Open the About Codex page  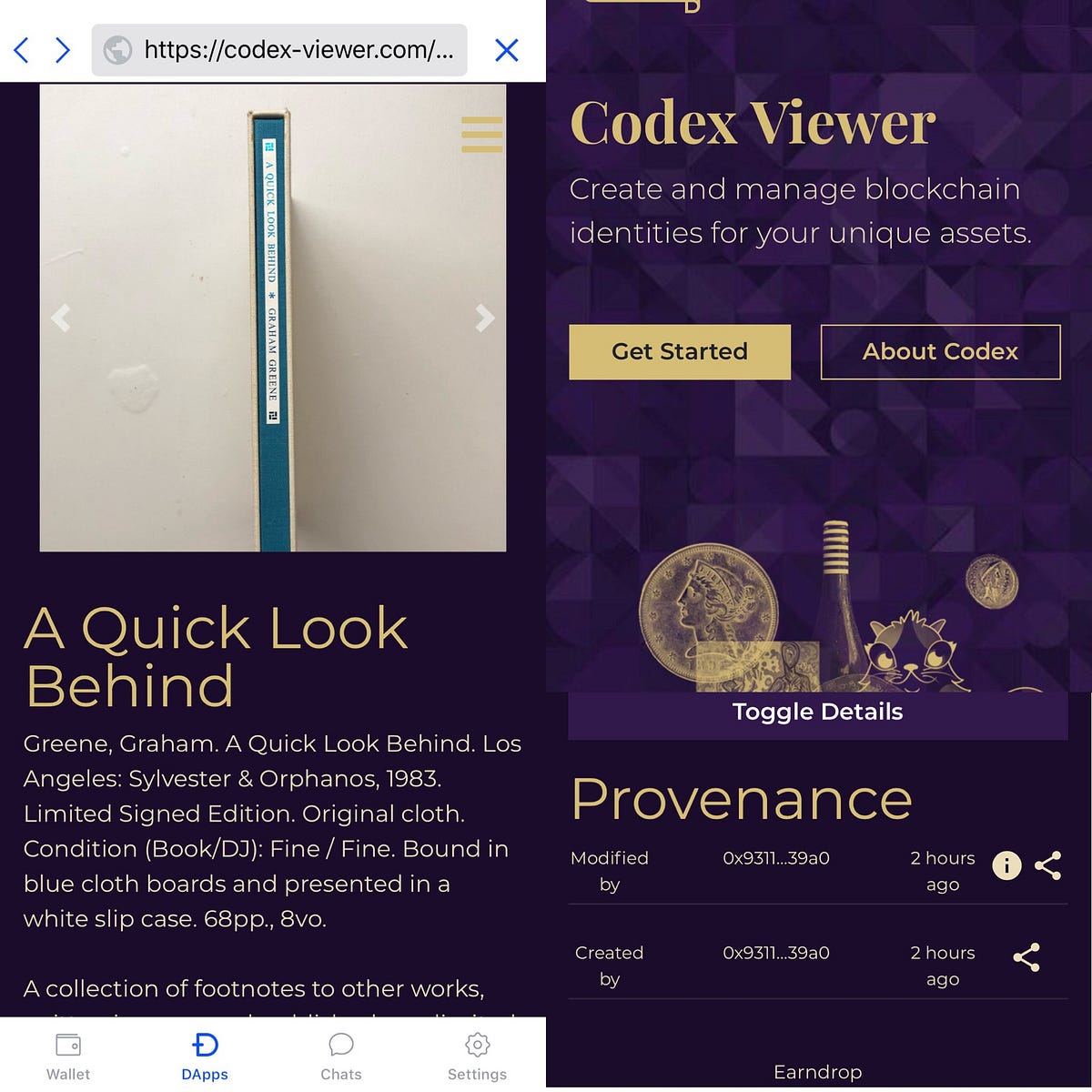[x=940, y=352]
